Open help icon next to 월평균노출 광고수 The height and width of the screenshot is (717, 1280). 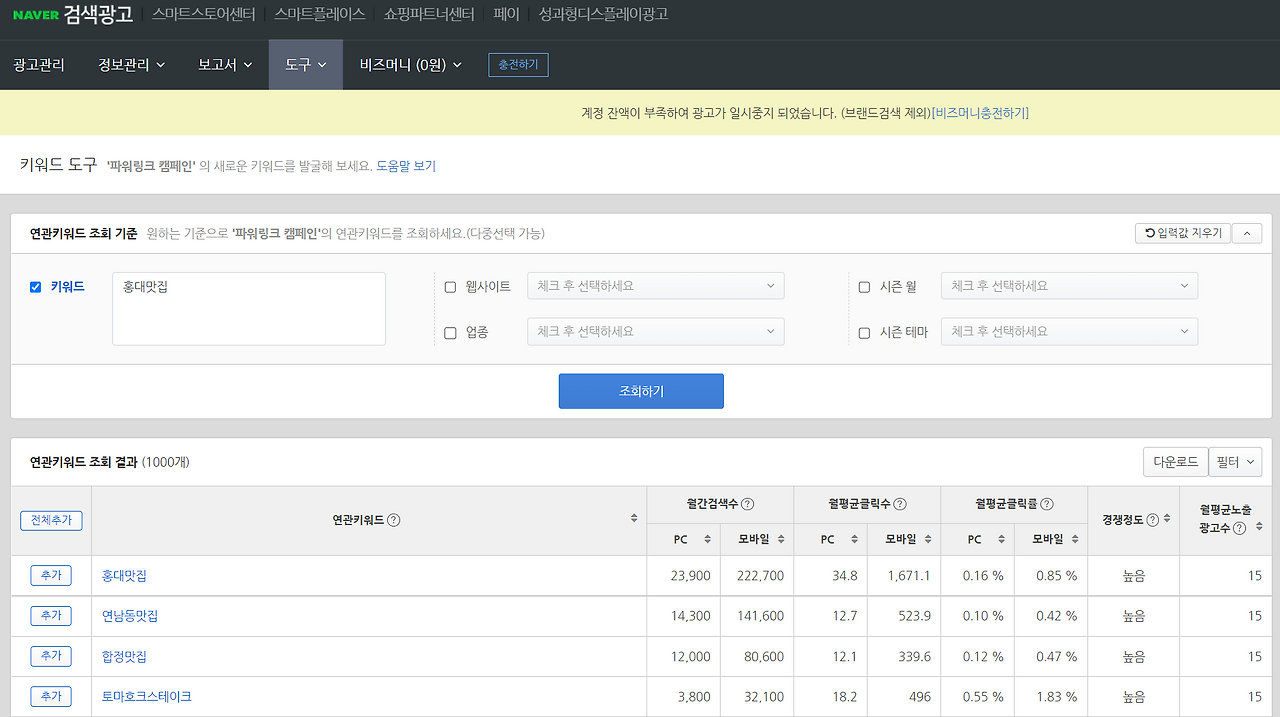1240,528
